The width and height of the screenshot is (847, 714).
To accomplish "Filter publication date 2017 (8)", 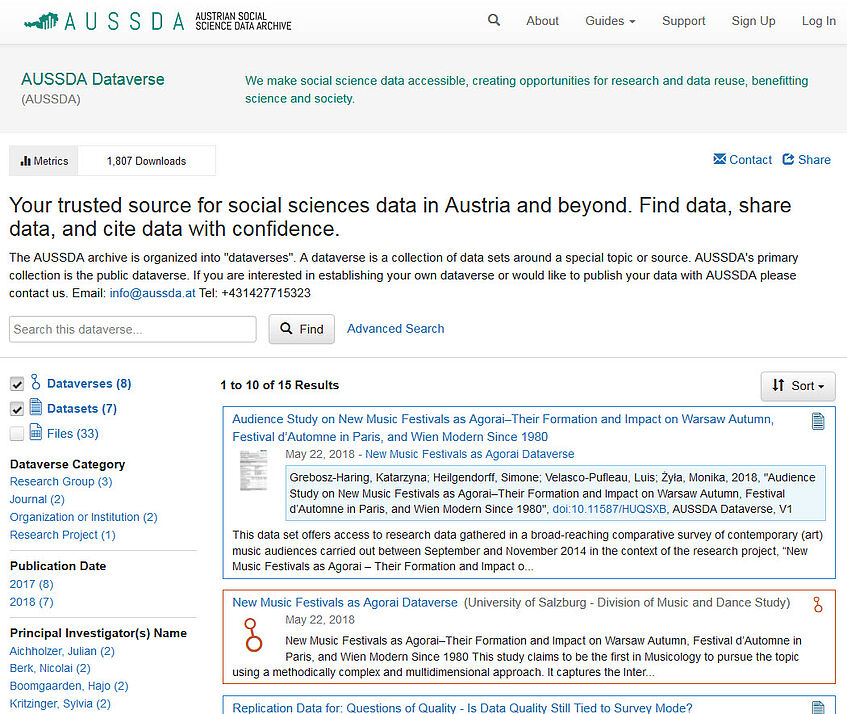I will click(x=31, y=584).
